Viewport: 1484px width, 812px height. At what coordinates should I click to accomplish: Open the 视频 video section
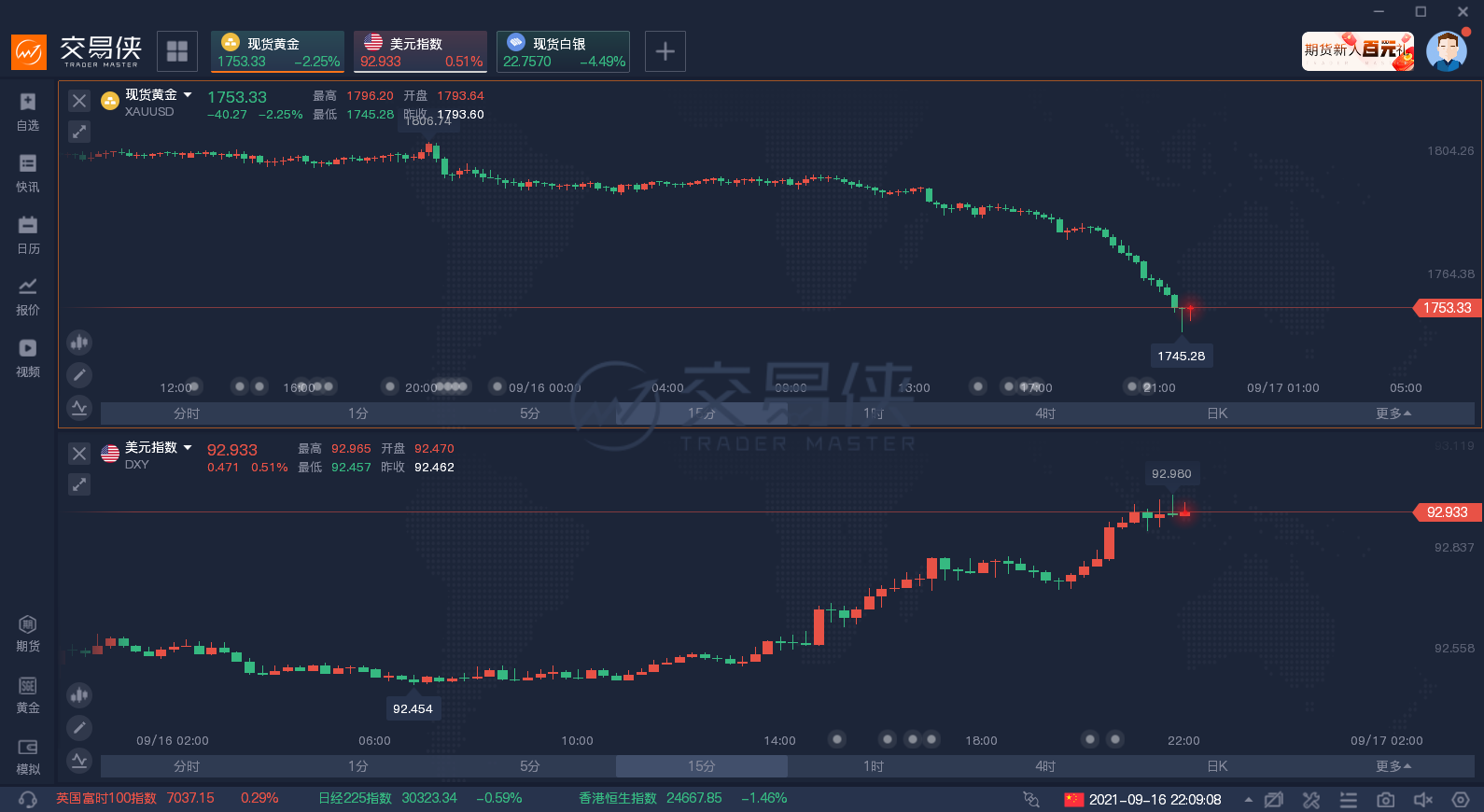coord(28,357)
